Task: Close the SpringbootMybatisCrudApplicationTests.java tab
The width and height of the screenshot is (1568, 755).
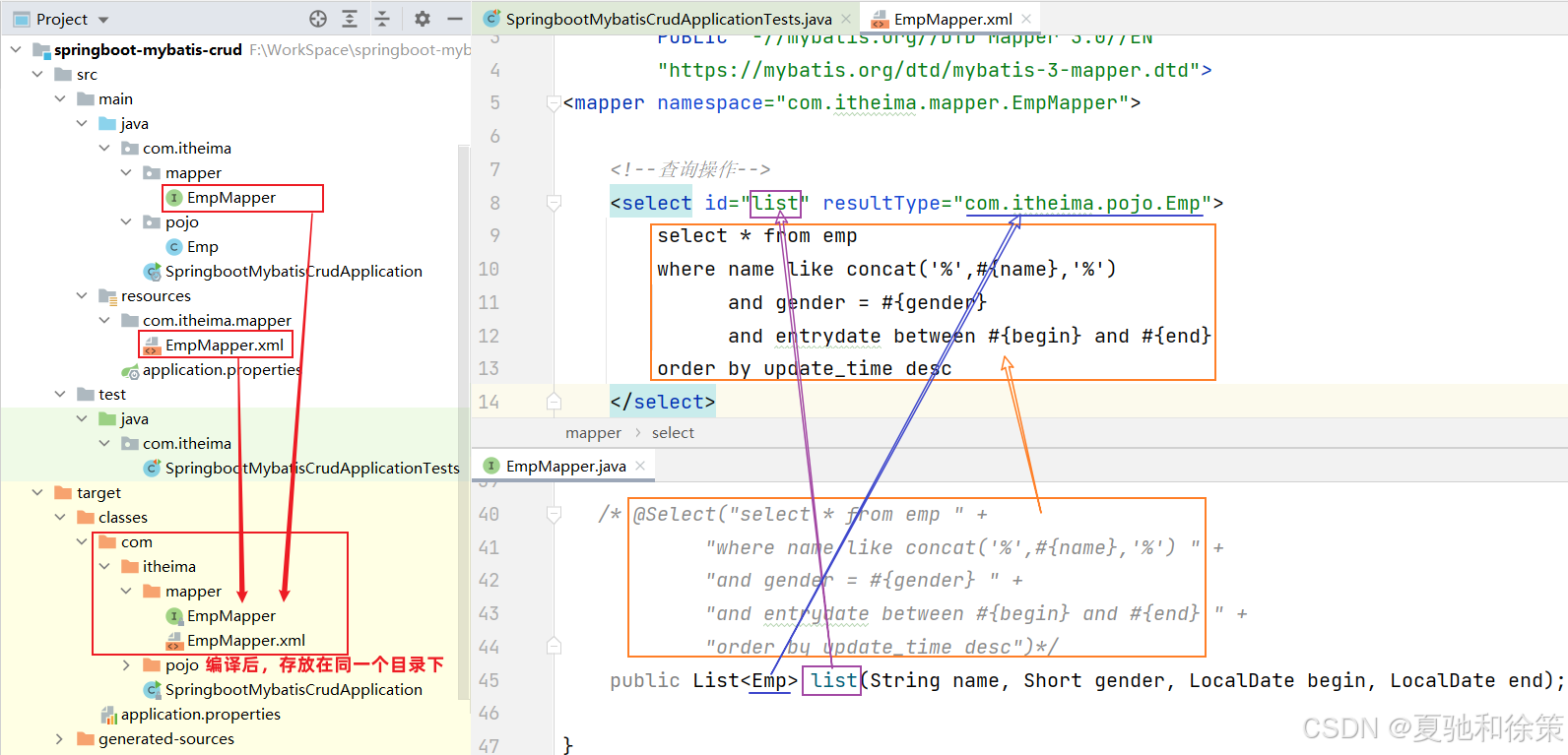Action: coord(846,19)
